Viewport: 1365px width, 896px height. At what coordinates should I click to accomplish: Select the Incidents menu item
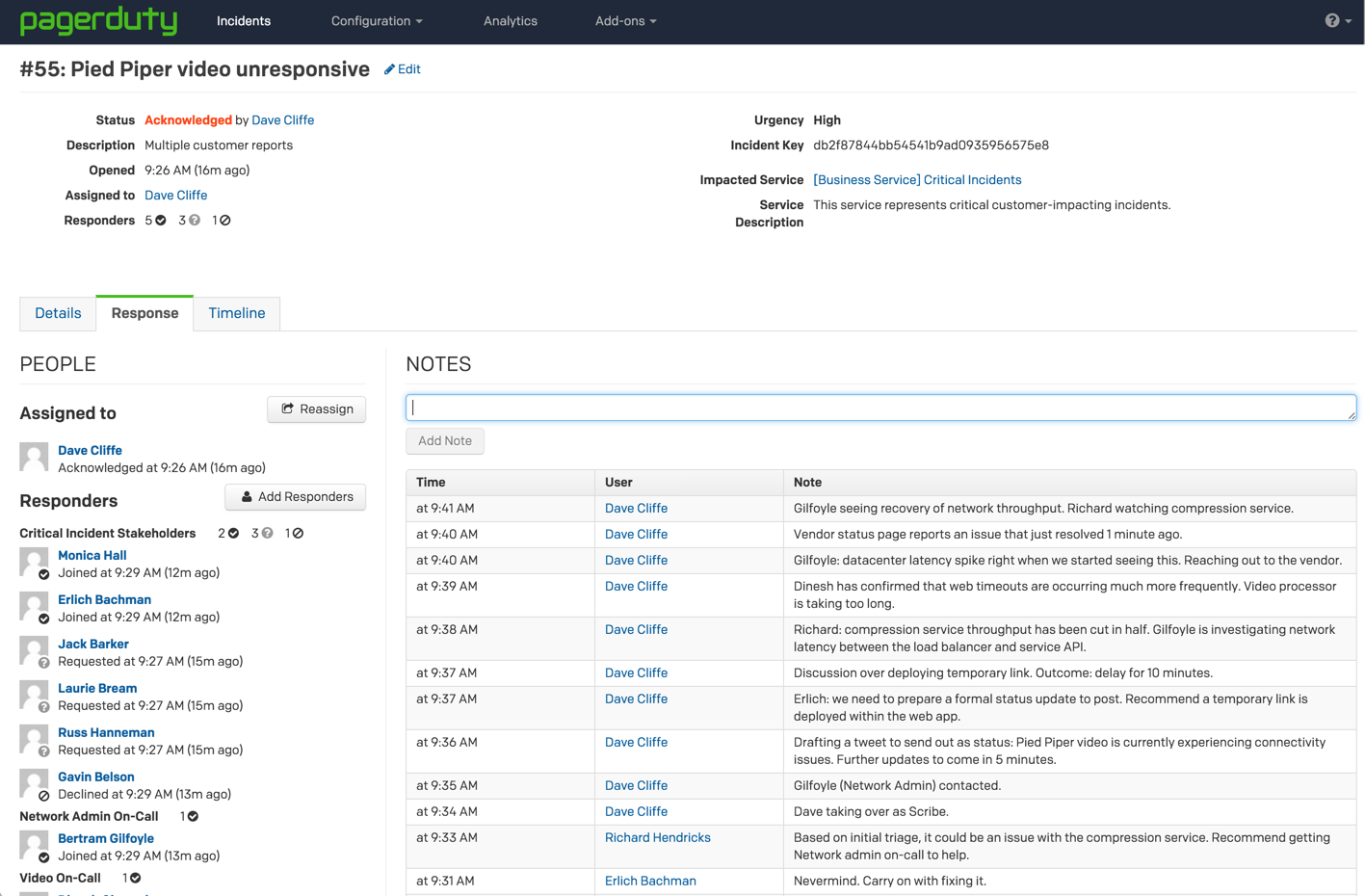click(x=243, y=21)
